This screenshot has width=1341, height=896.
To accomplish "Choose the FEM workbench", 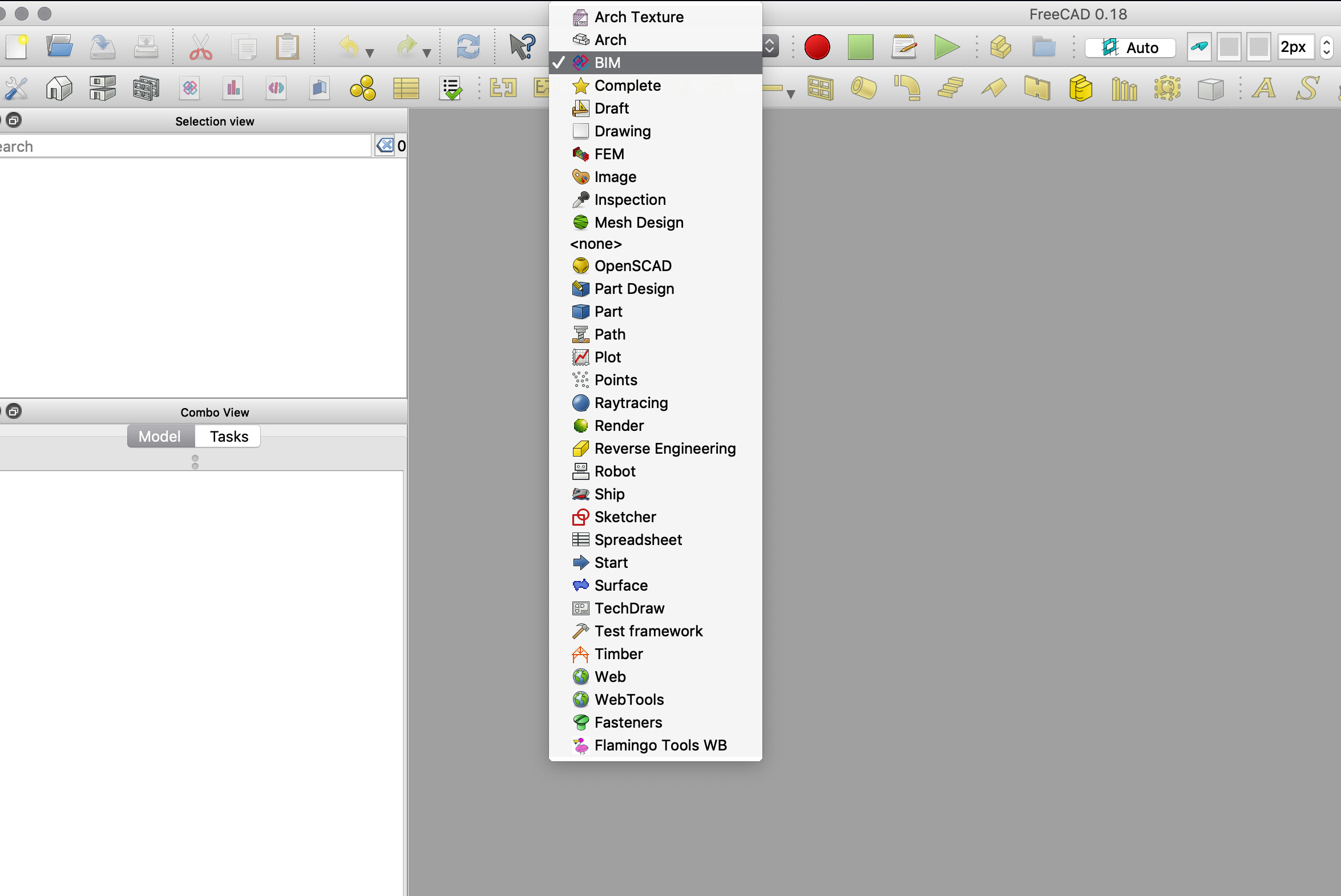I will [x=655, y=154].
